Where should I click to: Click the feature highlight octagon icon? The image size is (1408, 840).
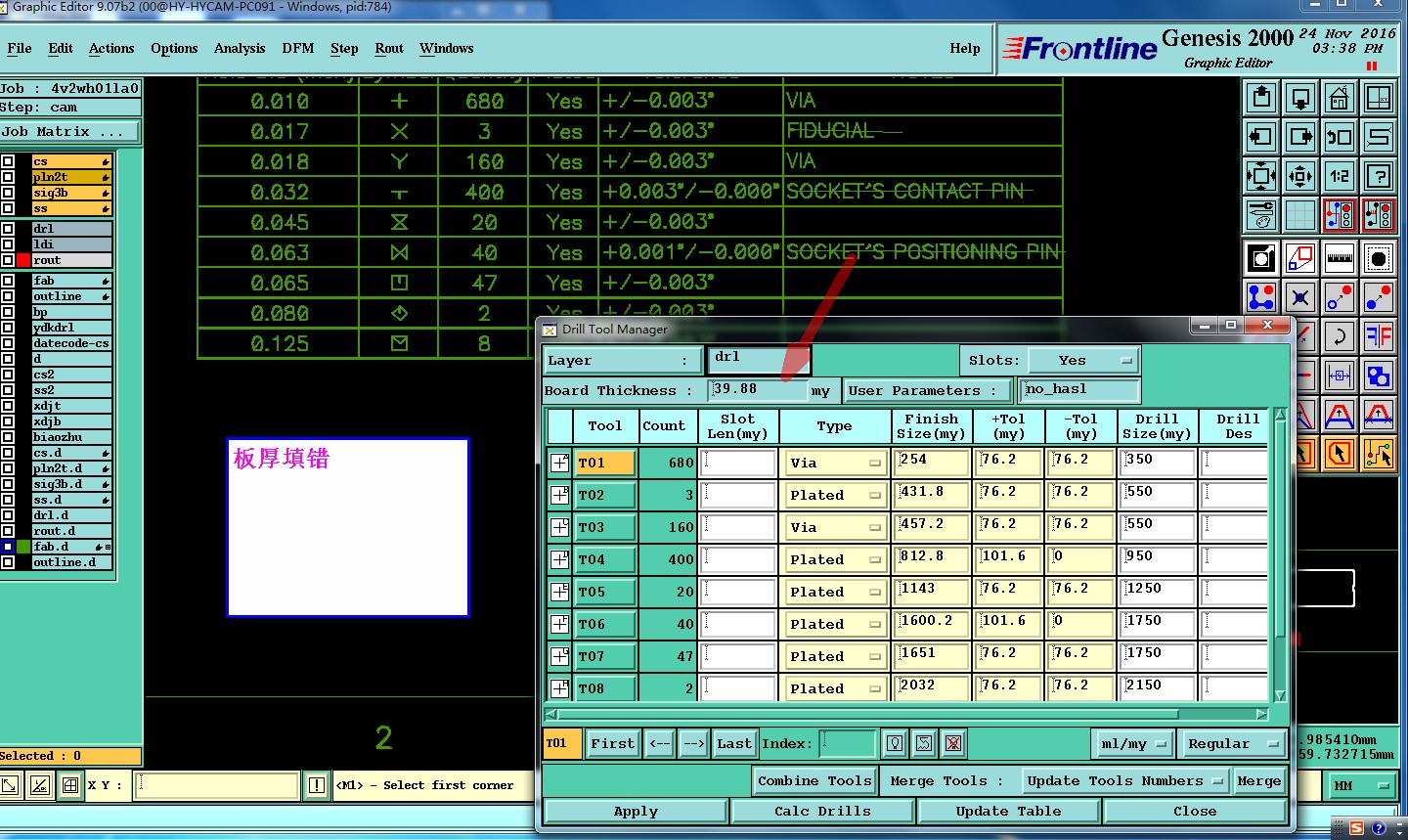(1379, 259)
